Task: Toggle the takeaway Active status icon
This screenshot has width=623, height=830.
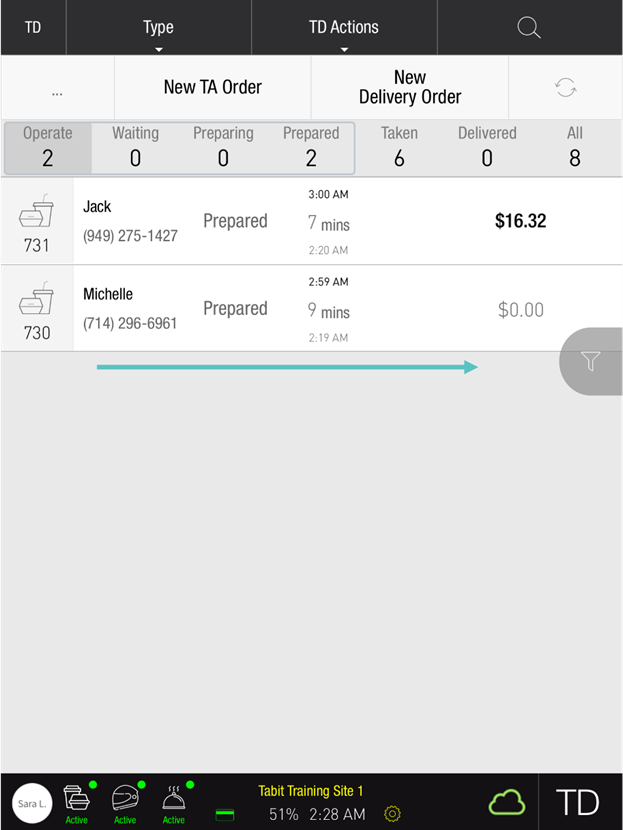Action: click(77, 802)
